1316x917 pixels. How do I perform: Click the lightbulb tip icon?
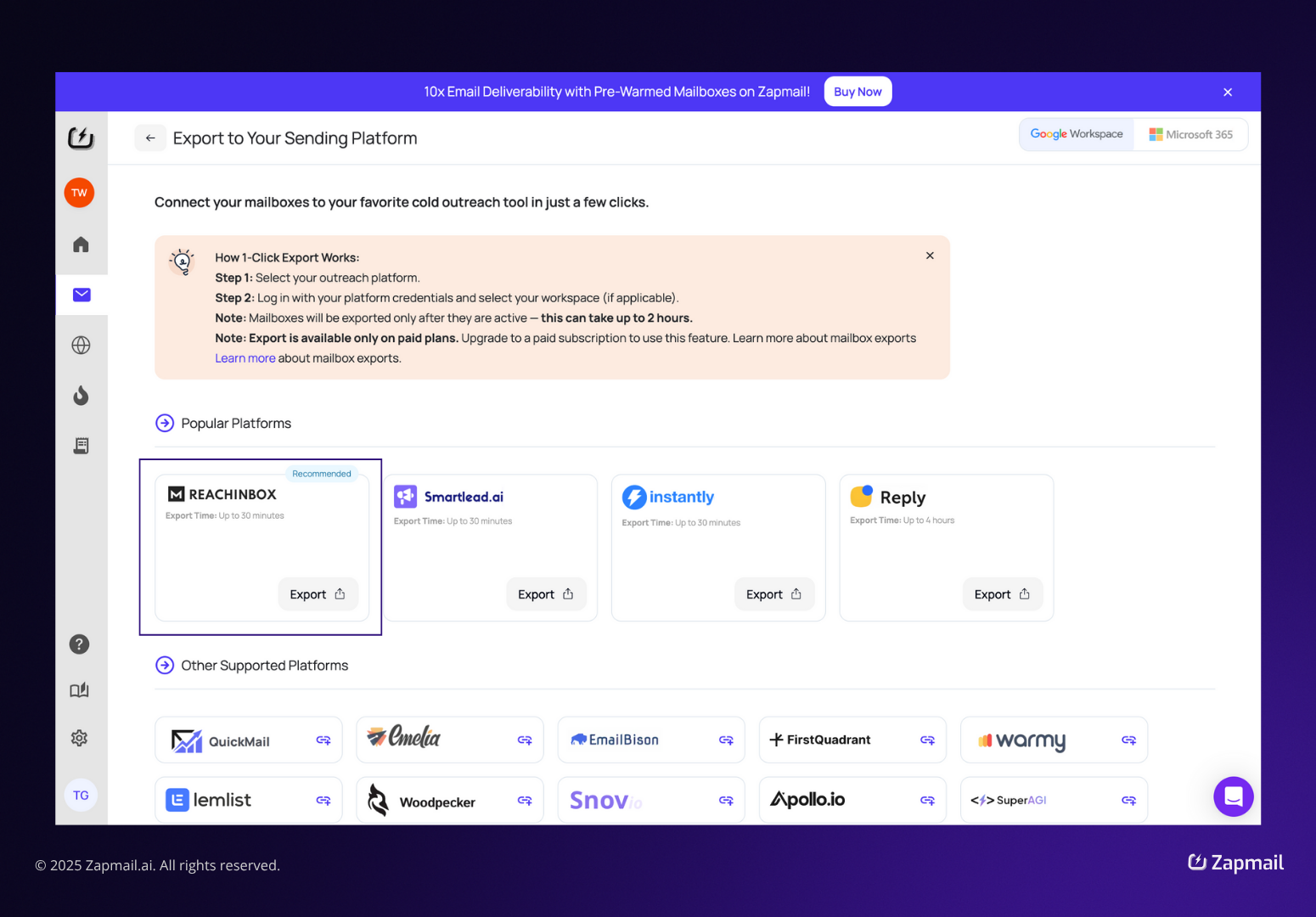(182, 262)
